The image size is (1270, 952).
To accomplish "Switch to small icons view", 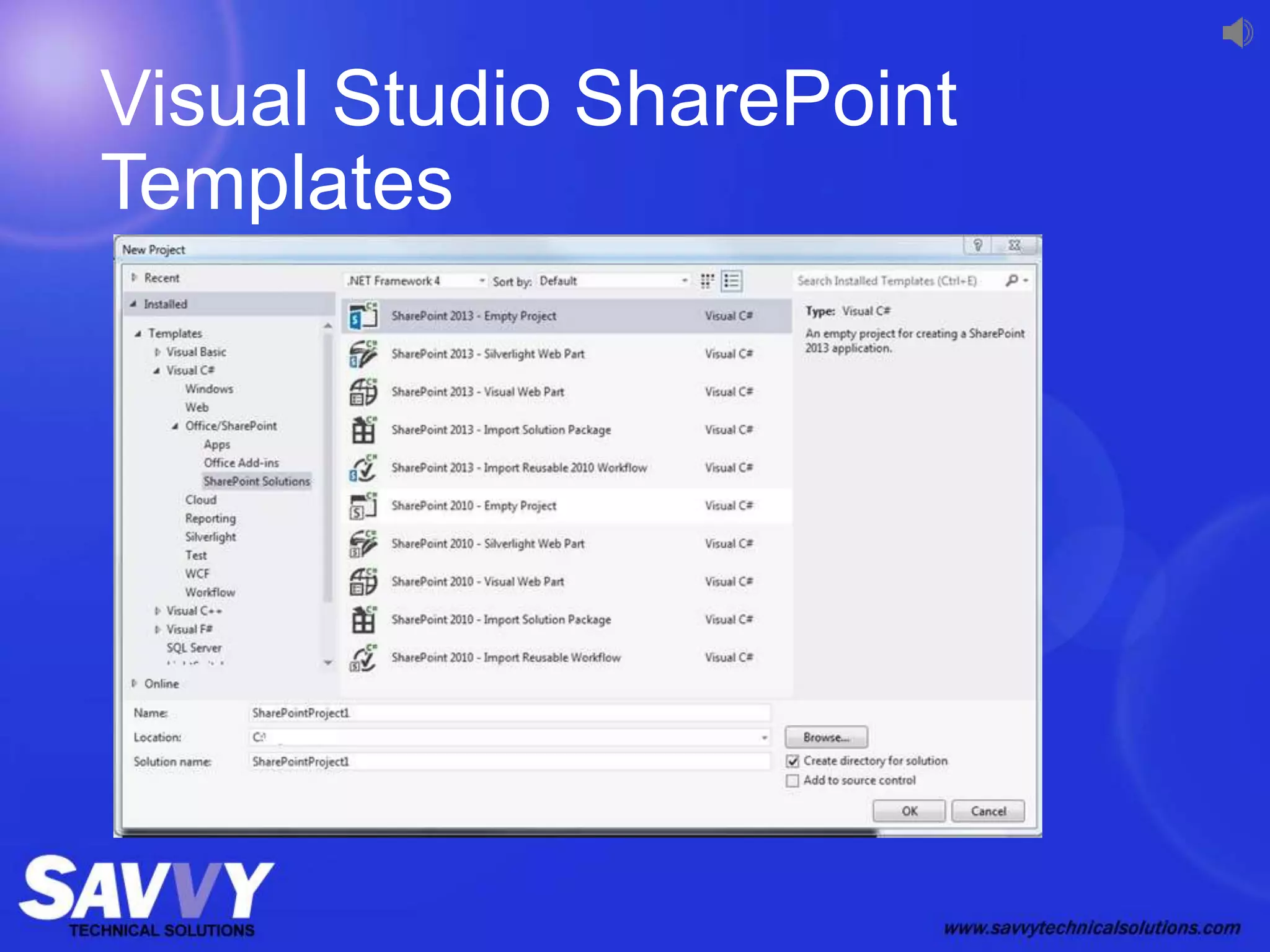I will tap(707, 281).
